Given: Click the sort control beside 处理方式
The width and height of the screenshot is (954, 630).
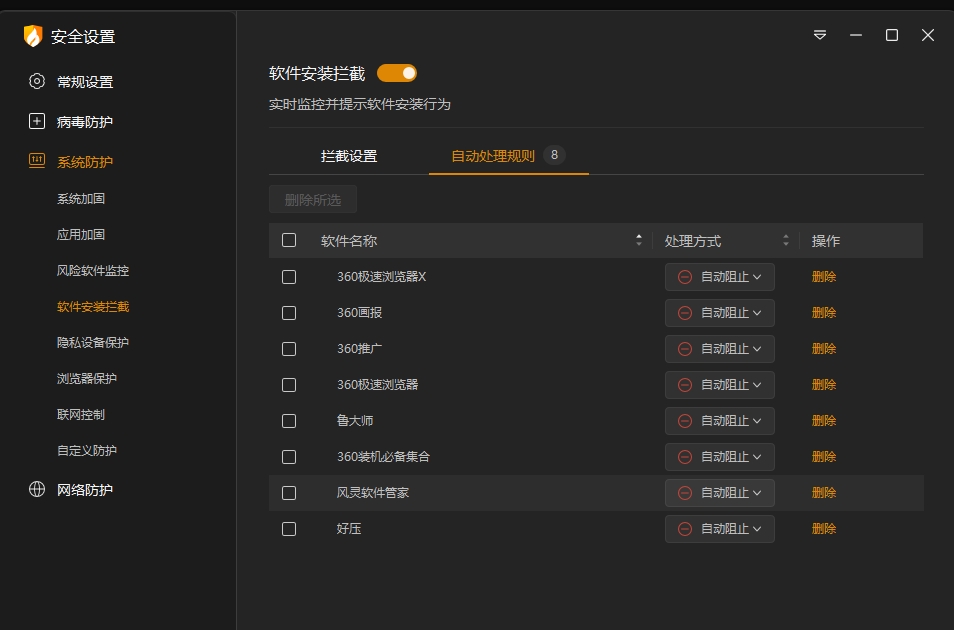Looking at the screenshot, I should point(786,240).
